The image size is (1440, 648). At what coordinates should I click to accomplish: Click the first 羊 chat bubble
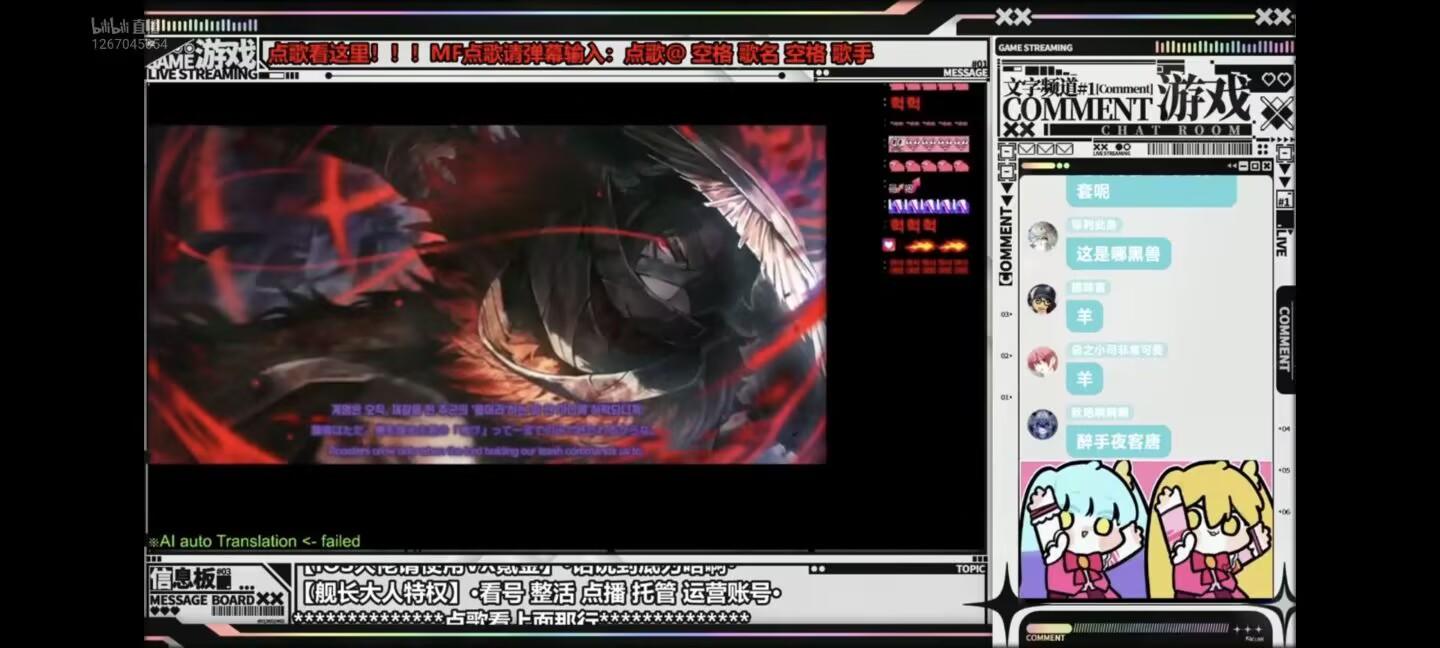click(1085, 316)
